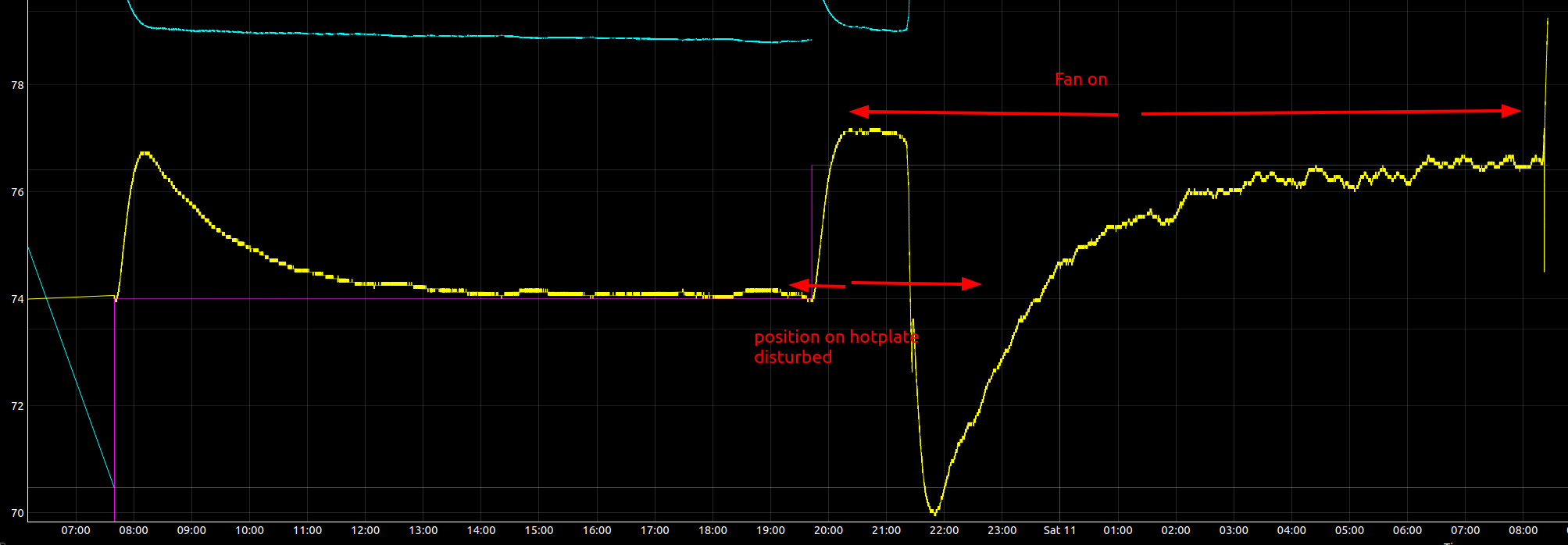This screenshot has height=545, width=1568.
Task: Click the 70 label on the Y axis
Action: pos(16,513)
